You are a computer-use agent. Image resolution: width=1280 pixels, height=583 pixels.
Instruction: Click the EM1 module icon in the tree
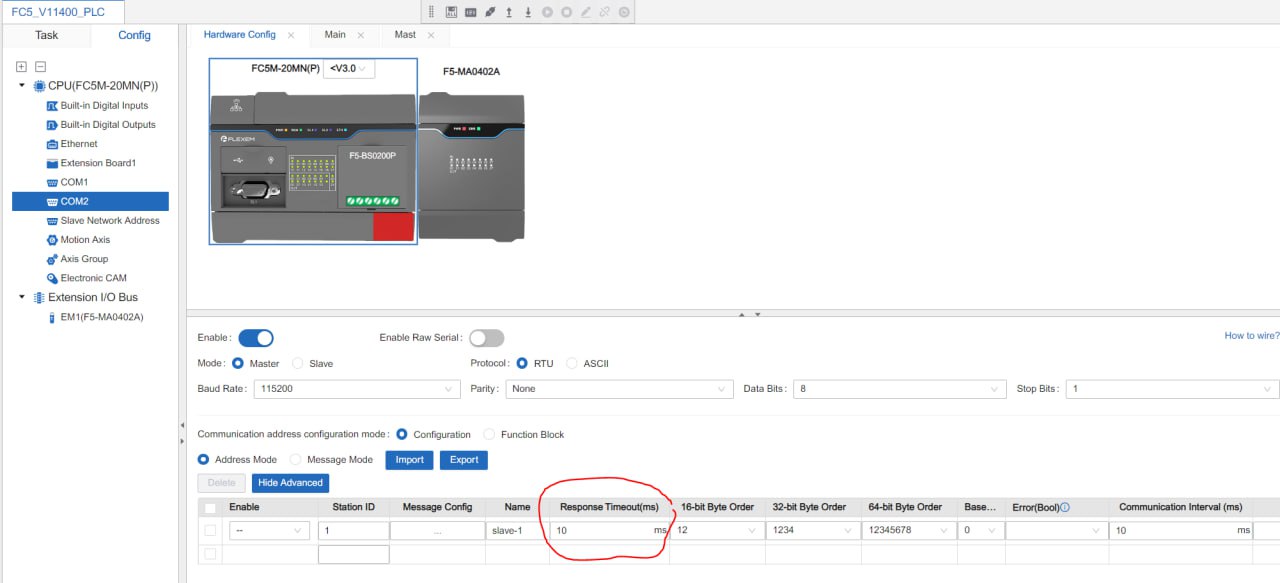[x=52, y=317]
